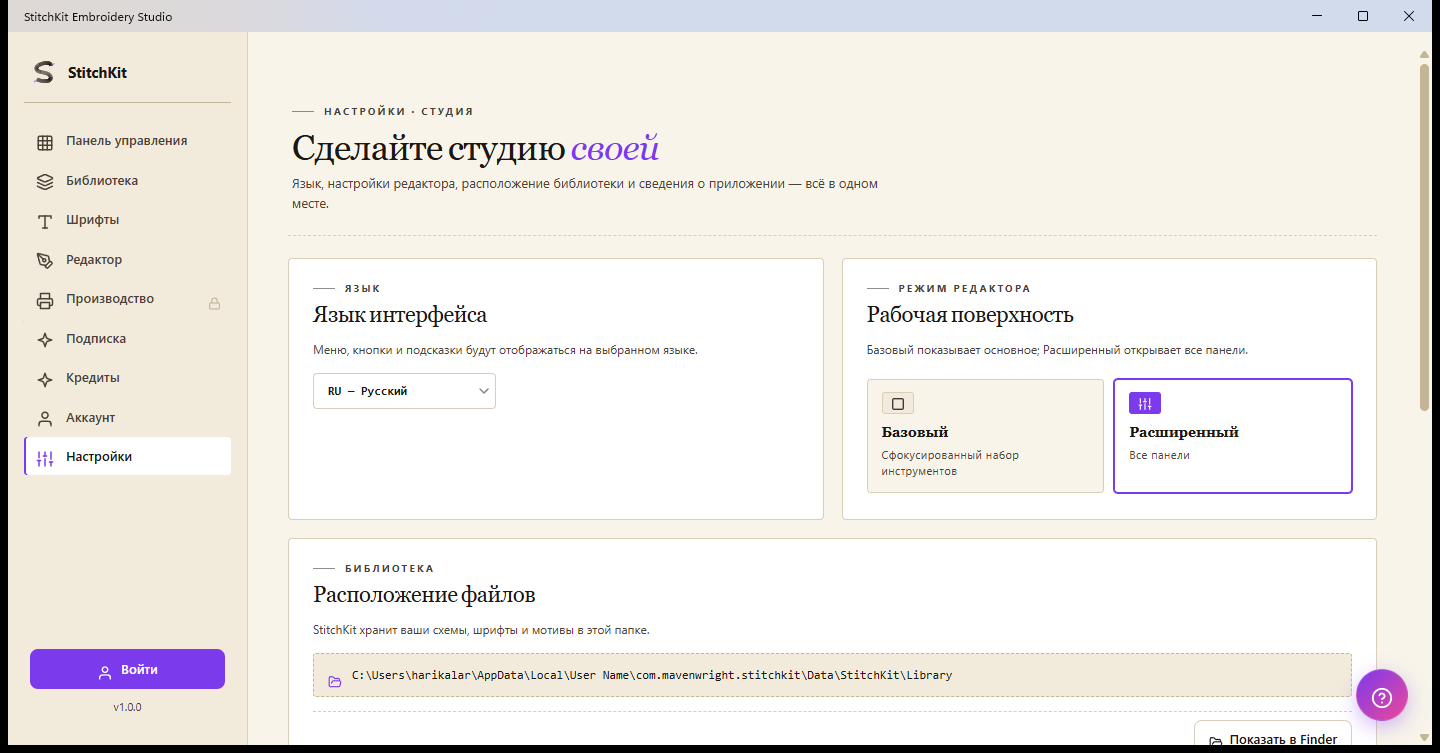Click the StitchKit logo icon
The image size is (1440, 753).
43,72
